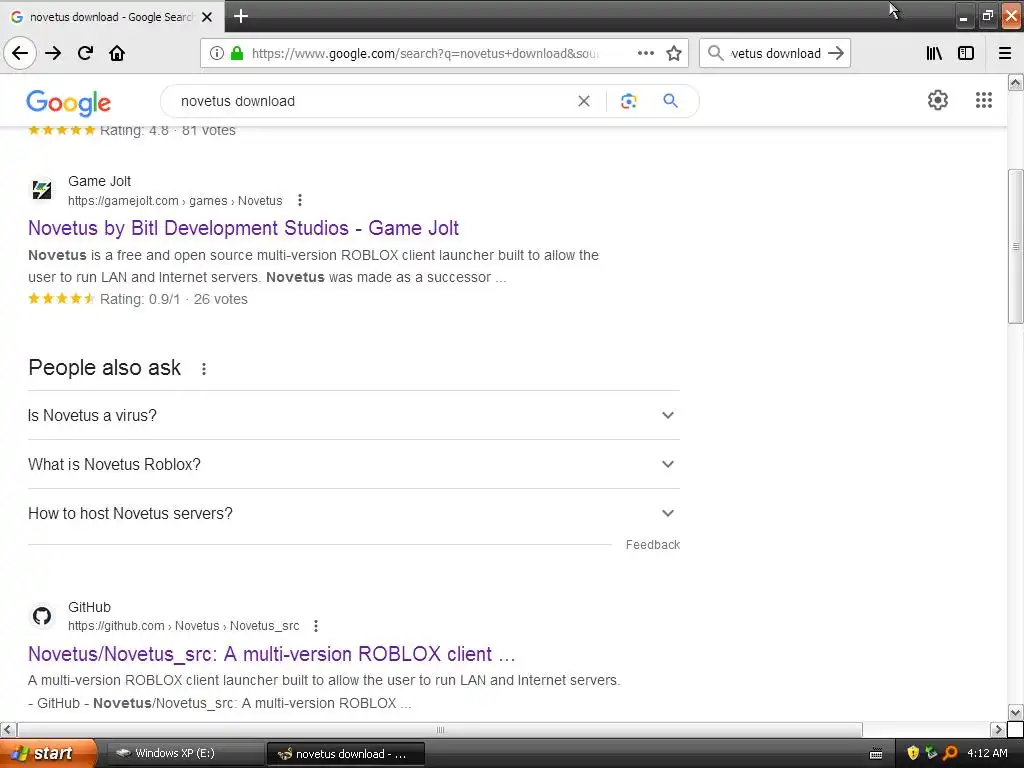
Task: Click the scroll up arrow
Action: 1016,82
